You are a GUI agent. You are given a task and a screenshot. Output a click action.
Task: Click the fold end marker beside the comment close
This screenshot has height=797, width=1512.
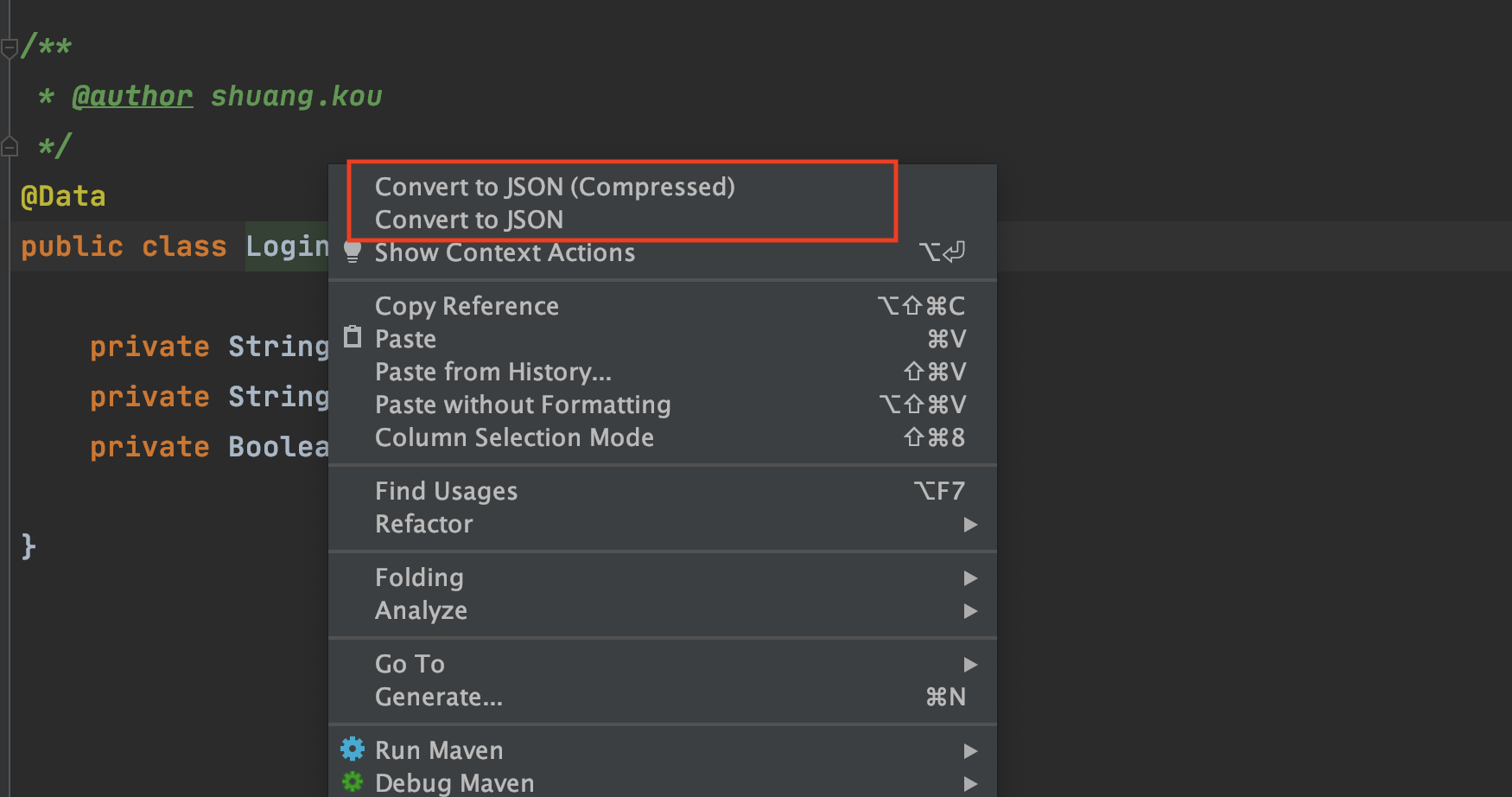(10, 147)
